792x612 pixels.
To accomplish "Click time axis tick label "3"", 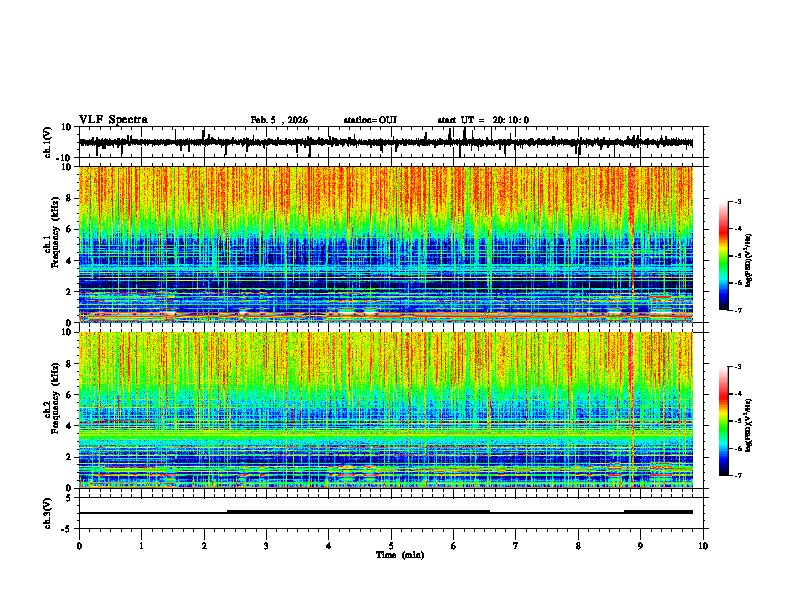I will [266, 546].
